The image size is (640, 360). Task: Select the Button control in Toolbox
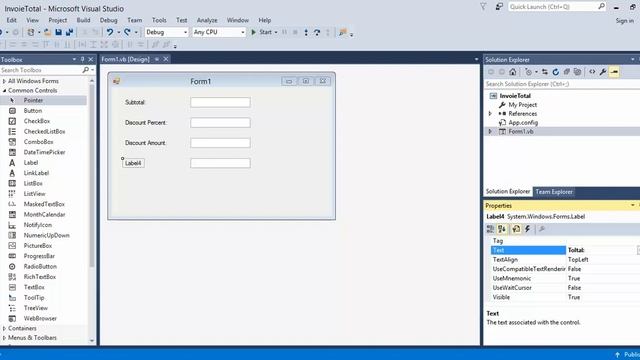(33, 111)
